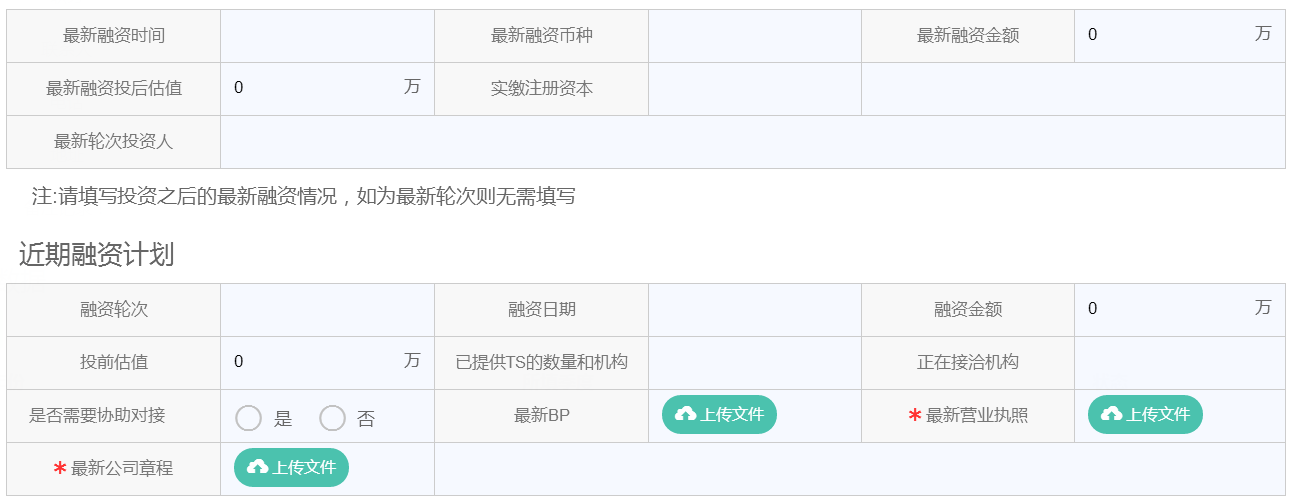Open the 融资日期 date field
1293x503 pixels.
pos(755,310)
